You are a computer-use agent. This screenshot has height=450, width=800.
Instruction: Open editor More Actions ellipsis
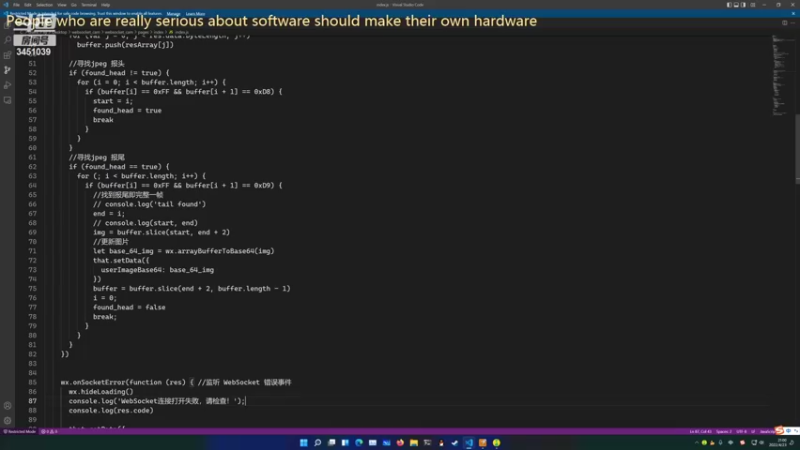(x=793, y=22)
